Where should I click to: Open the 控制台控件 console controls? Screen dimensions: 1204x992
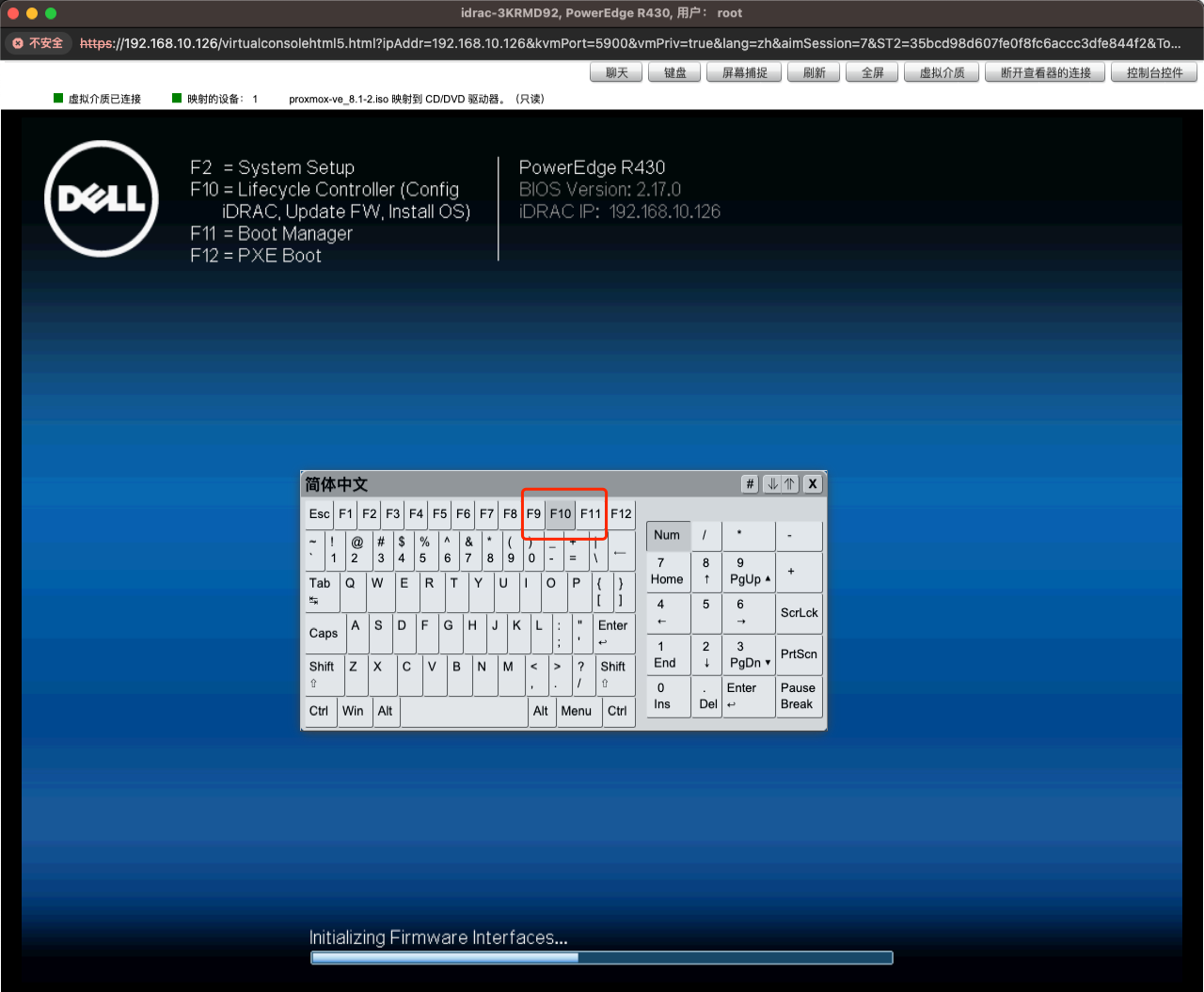pos(1154,72)
